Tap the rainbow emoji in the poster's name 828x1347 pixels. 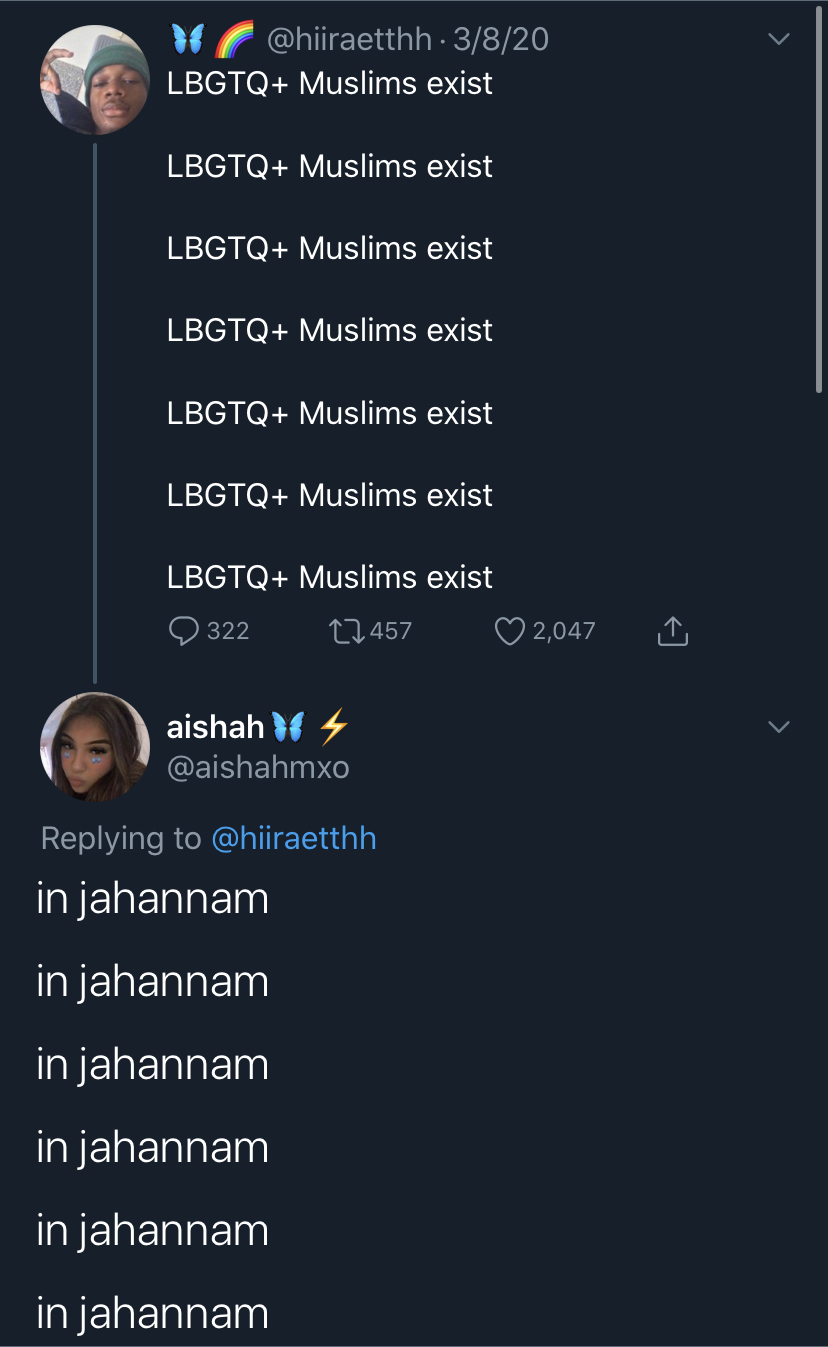tap(235, 39)
